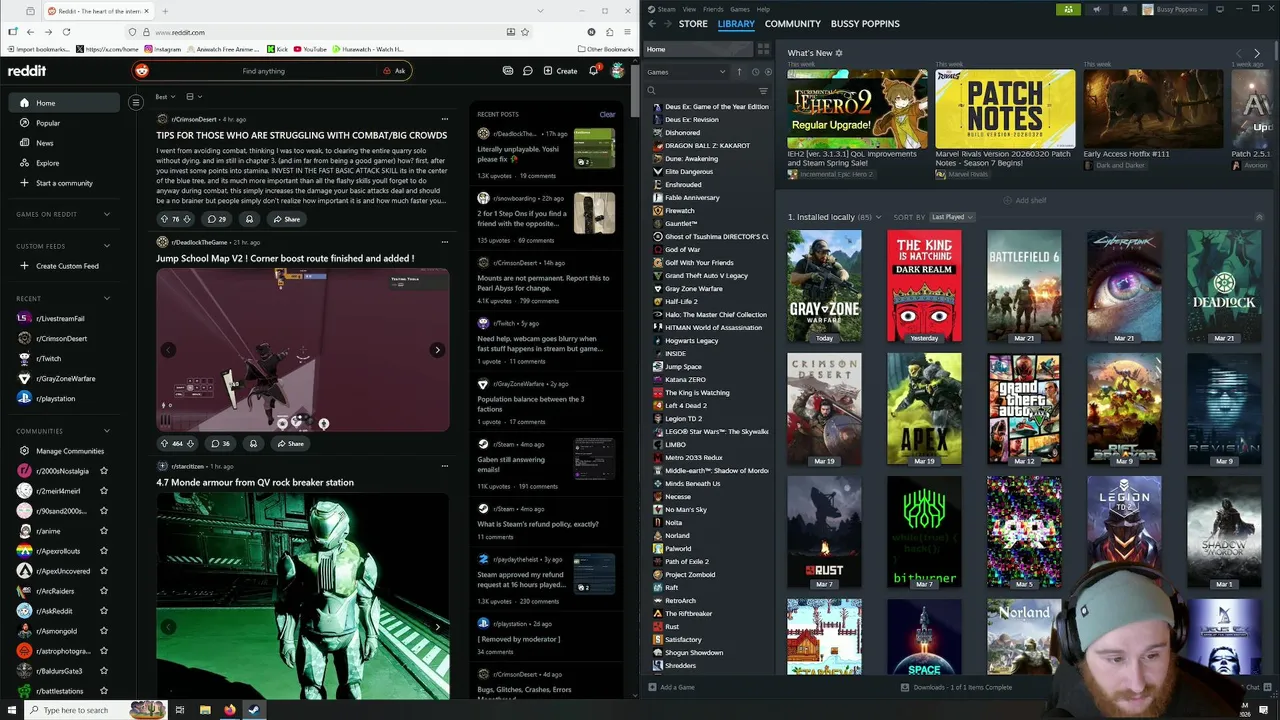1280x720 pixels.
Task: Click Start a community in Reddit sidebar
Action: [x=64, y=183]
